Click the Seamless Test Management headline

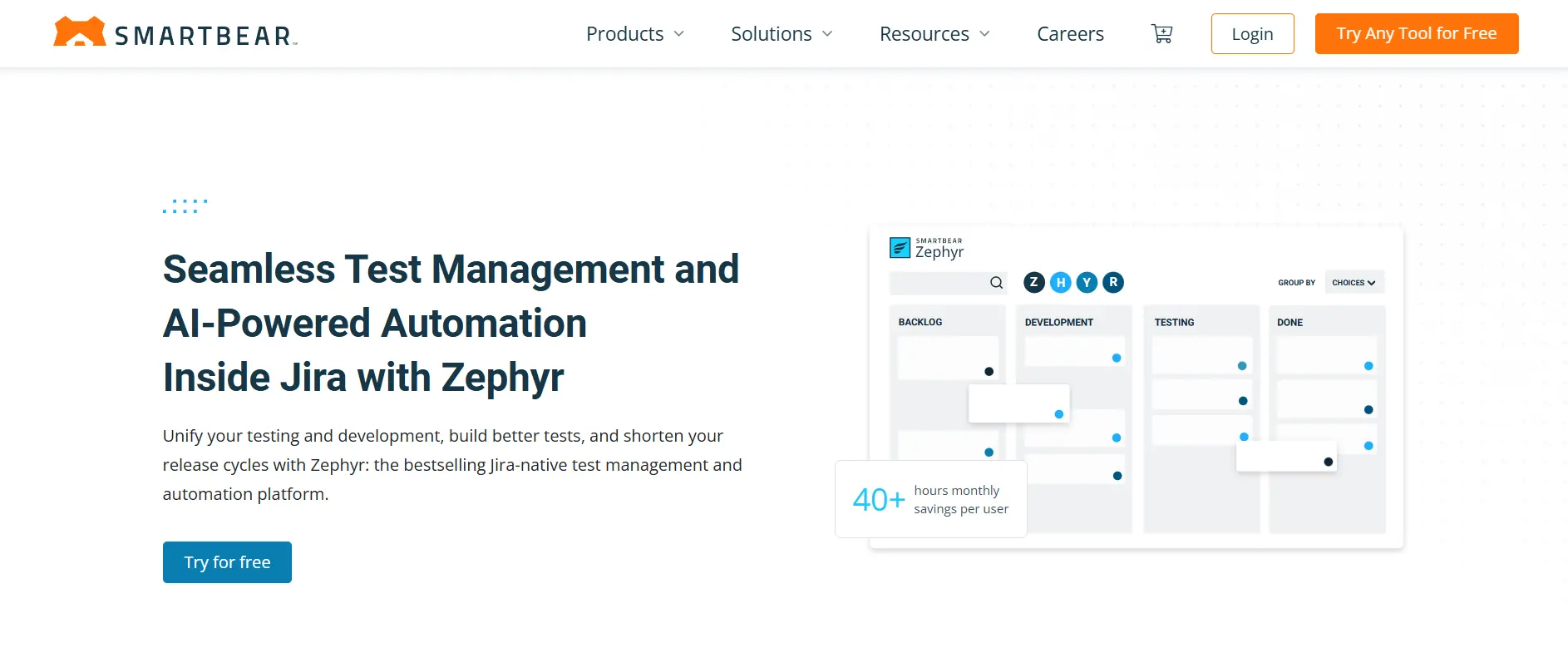[x=451, y=324]
